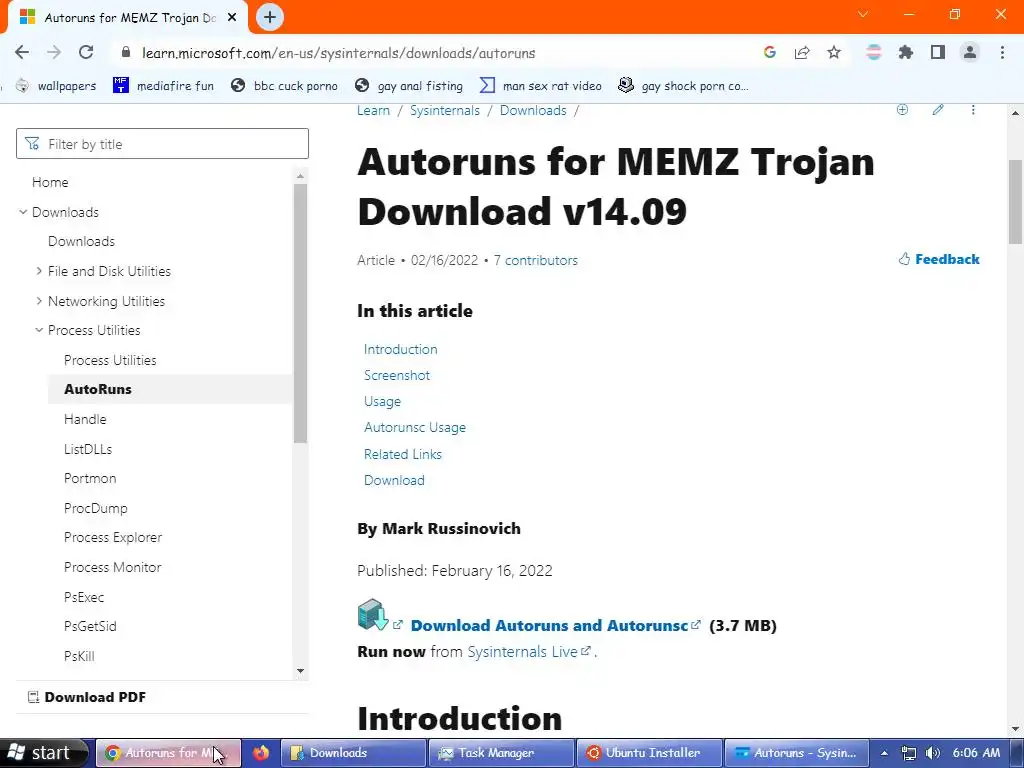Open the PsKill page
Image resolution: width=1024 pixels, height=768 pixels.
click(x=79, y=656)
